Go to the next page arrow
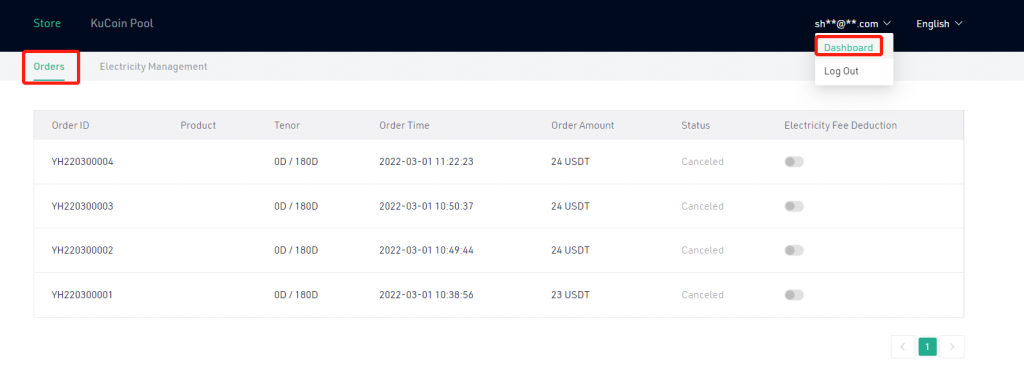This screenshot has height=370, width=1024. click(952, 347)
